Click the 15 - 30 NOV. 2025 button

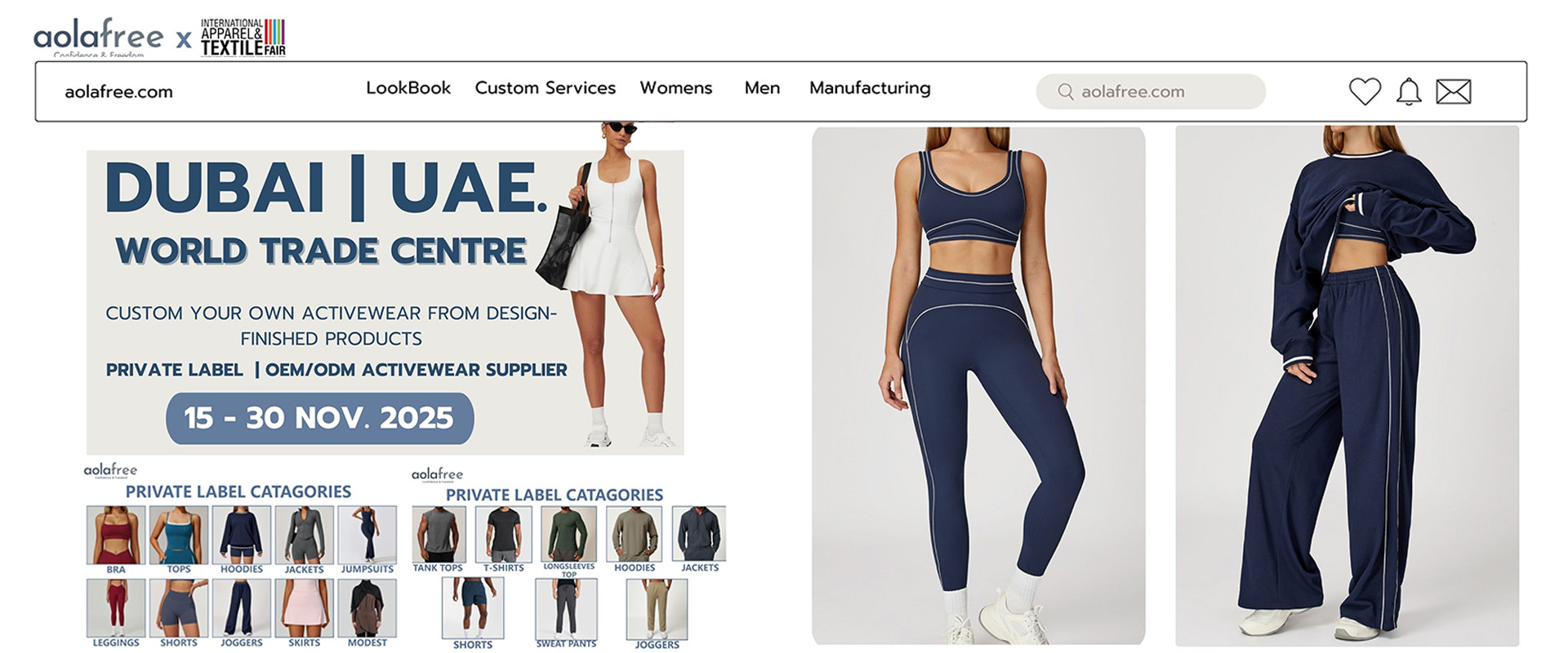[319, 418]
